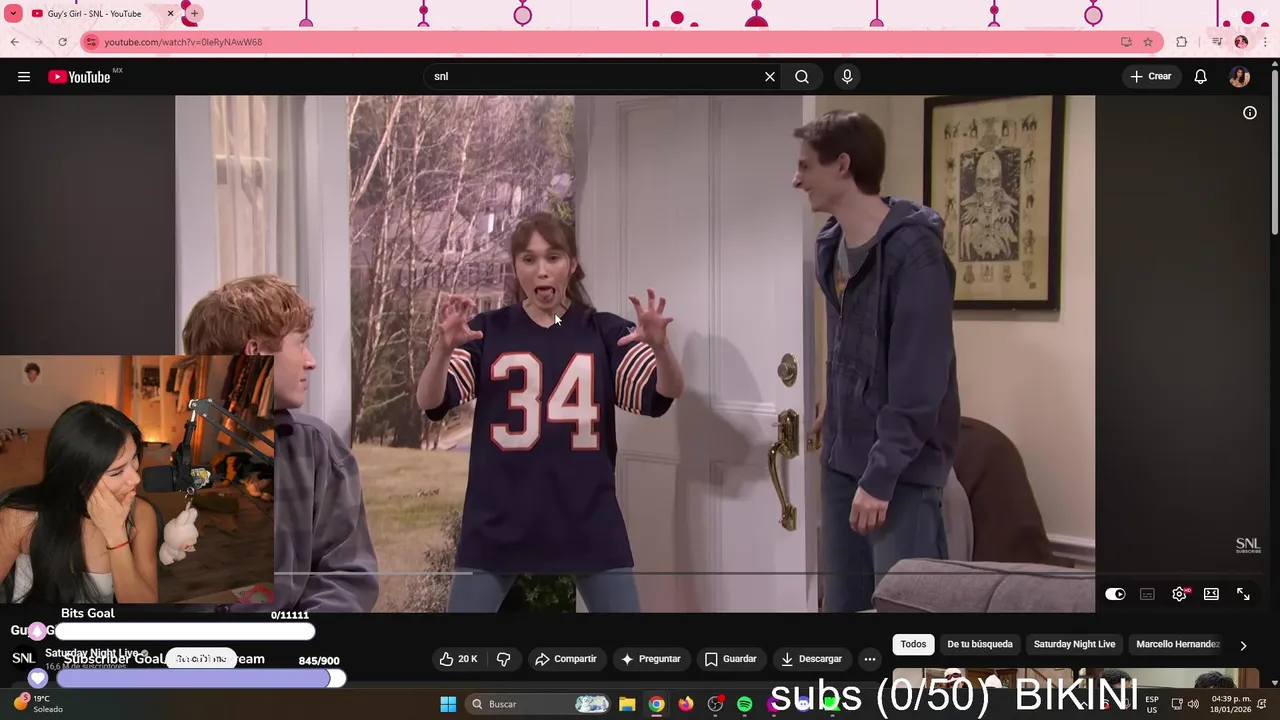The height and width of the screenshot is (720, 1280).
Task: Open the Crear menu
Action: pos(1151,76)
